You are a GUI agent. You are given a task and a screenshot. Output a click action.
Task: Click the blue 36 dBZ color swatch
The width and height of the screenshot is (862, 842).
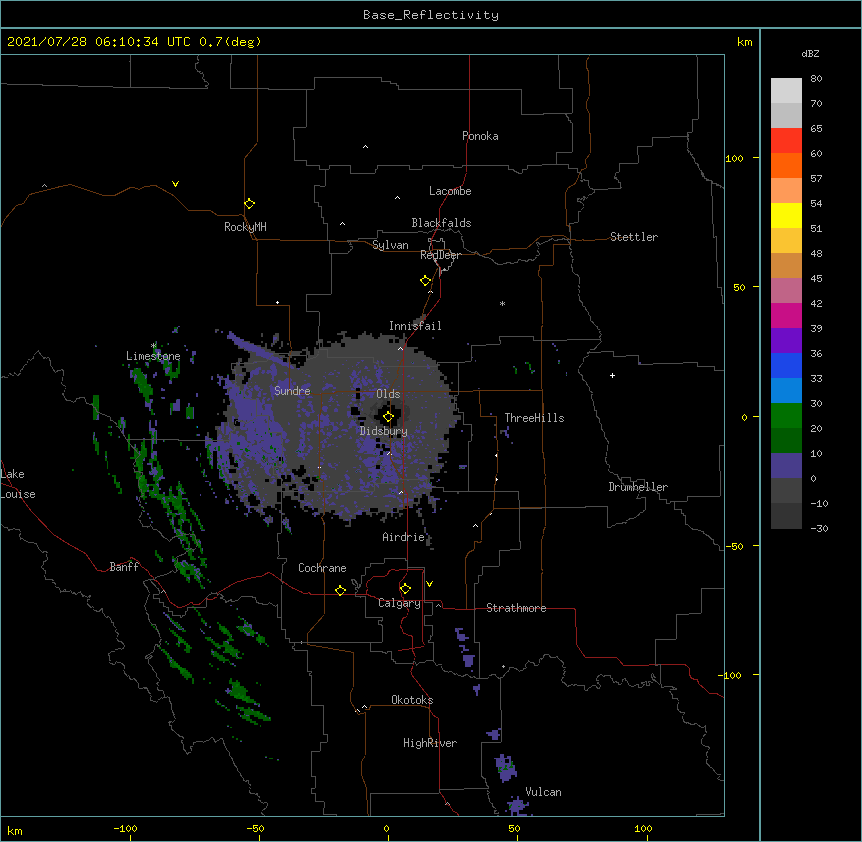[786, 365]
